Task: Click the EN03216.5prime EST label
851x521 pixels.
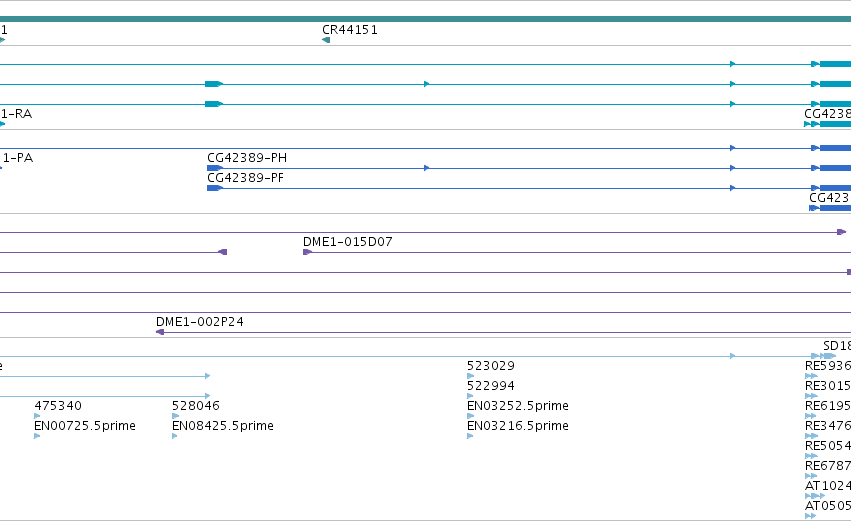Action: click(518, 426)
